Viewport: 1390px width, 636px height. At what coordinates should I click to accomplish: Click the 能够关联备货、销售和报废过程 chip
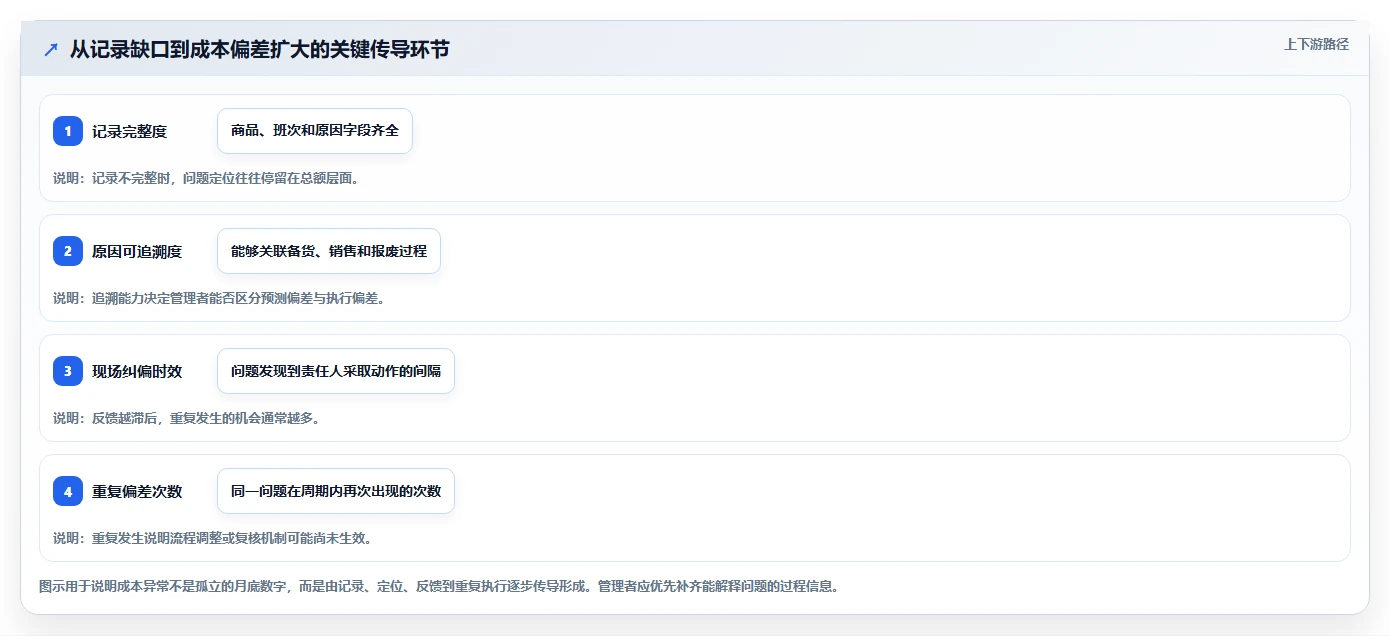click(x=329, y=251)
